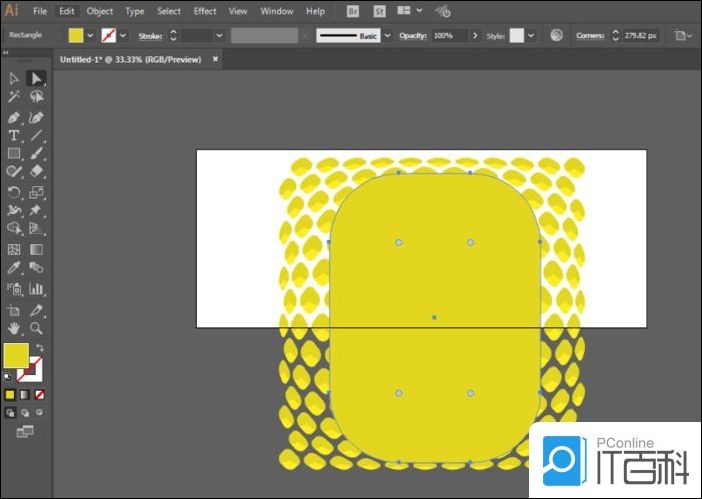Swap fill and stroke colors
This screenshot has width=702, height=499.
point(40,347)
